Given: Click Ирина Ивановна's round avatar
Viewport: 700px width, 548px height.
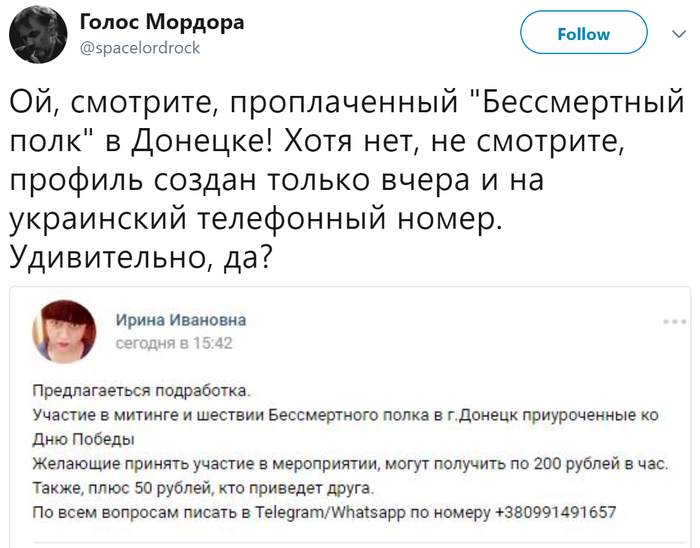Looking at the screenshot, I should click(65, 331).
